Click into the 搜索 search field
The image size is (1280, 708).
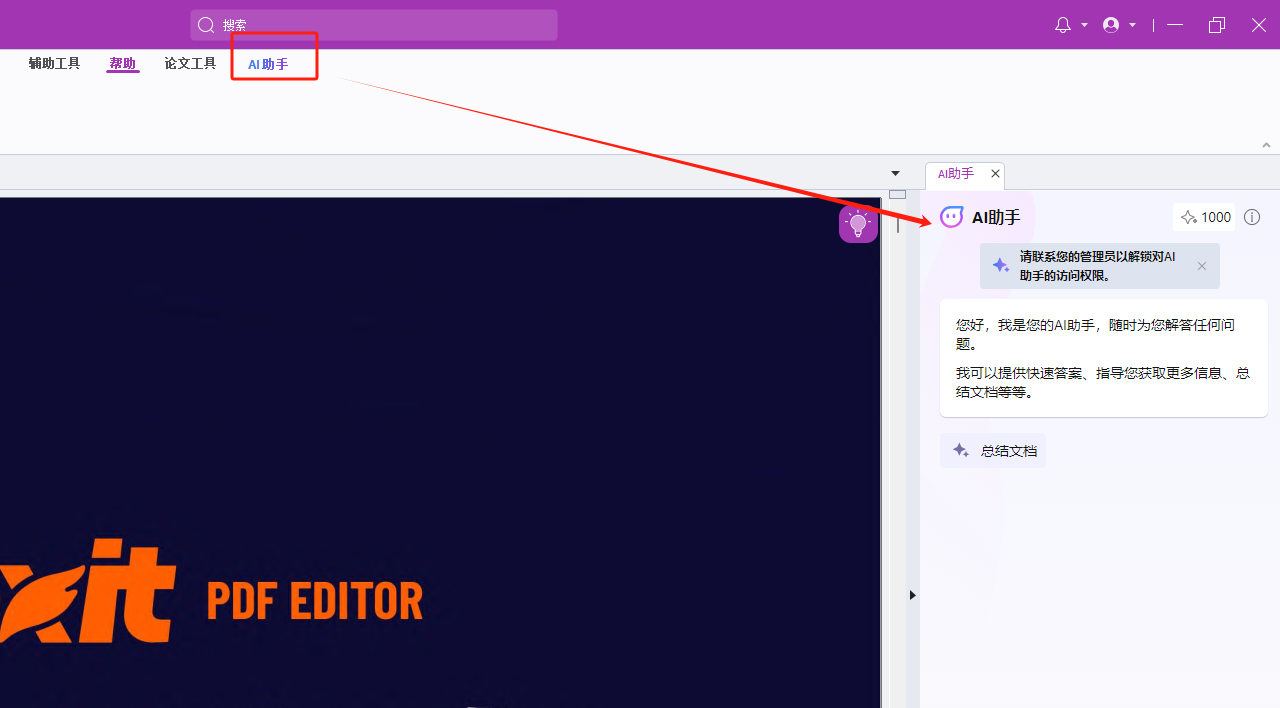click(x=380, y=25)
